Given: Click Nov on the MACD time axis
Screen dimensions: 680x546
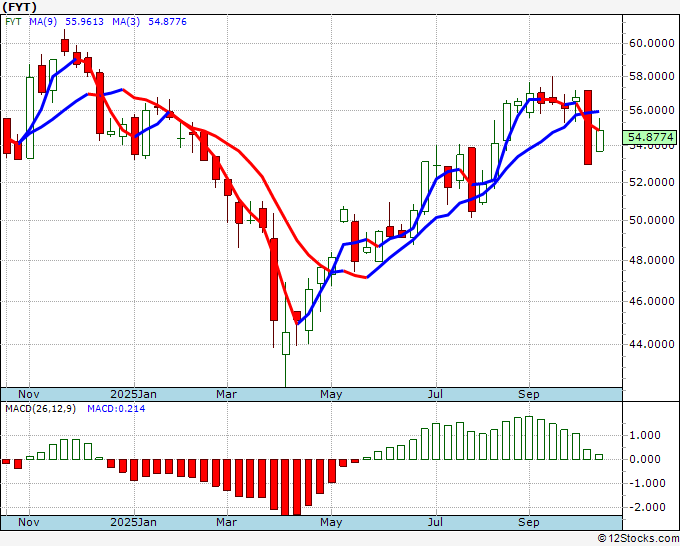Looking at the screenshot, I should tap(29, 522).
